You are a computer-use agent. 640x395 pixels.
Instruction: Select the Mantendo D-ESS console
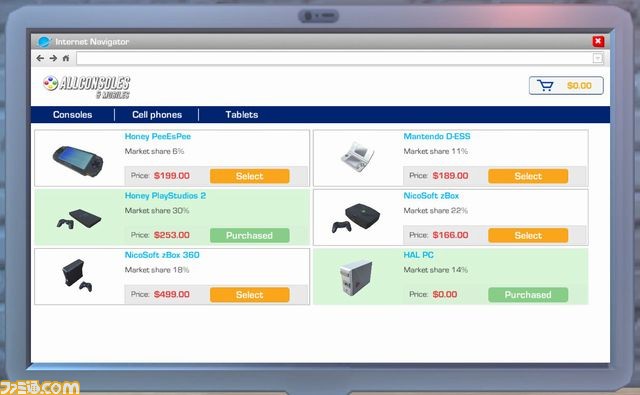528,176
